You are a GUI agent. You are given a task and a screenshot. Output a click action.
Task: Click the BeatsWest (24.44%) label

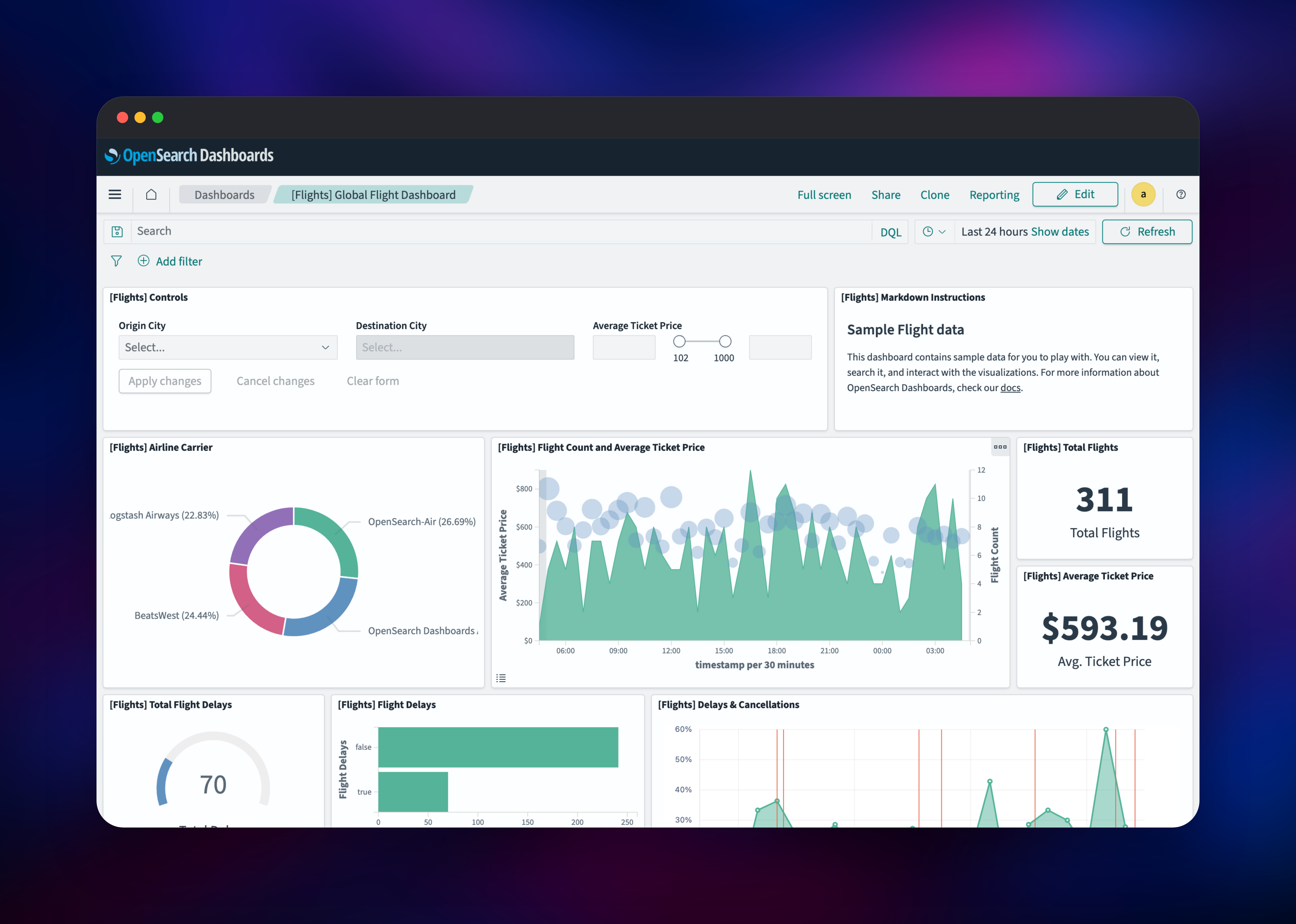pos(176,616)
